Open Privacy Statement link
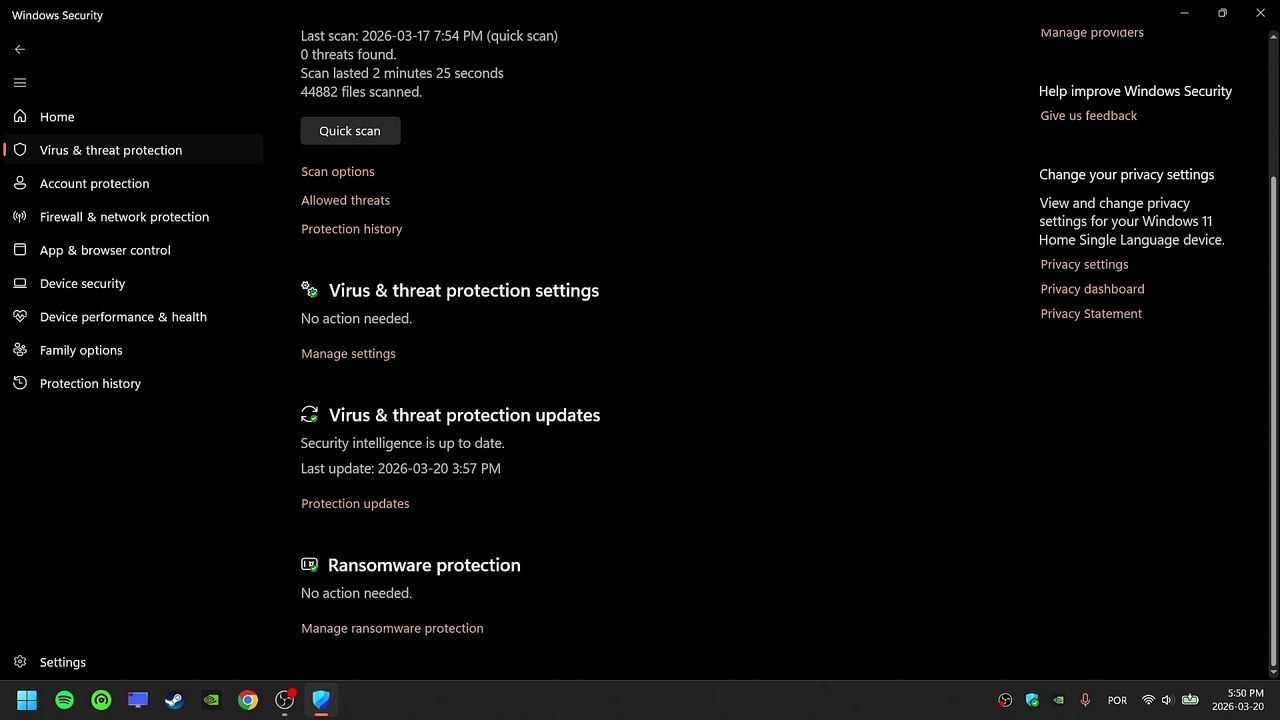This screenshot has width=1280, height=720. pos(1091,314)
